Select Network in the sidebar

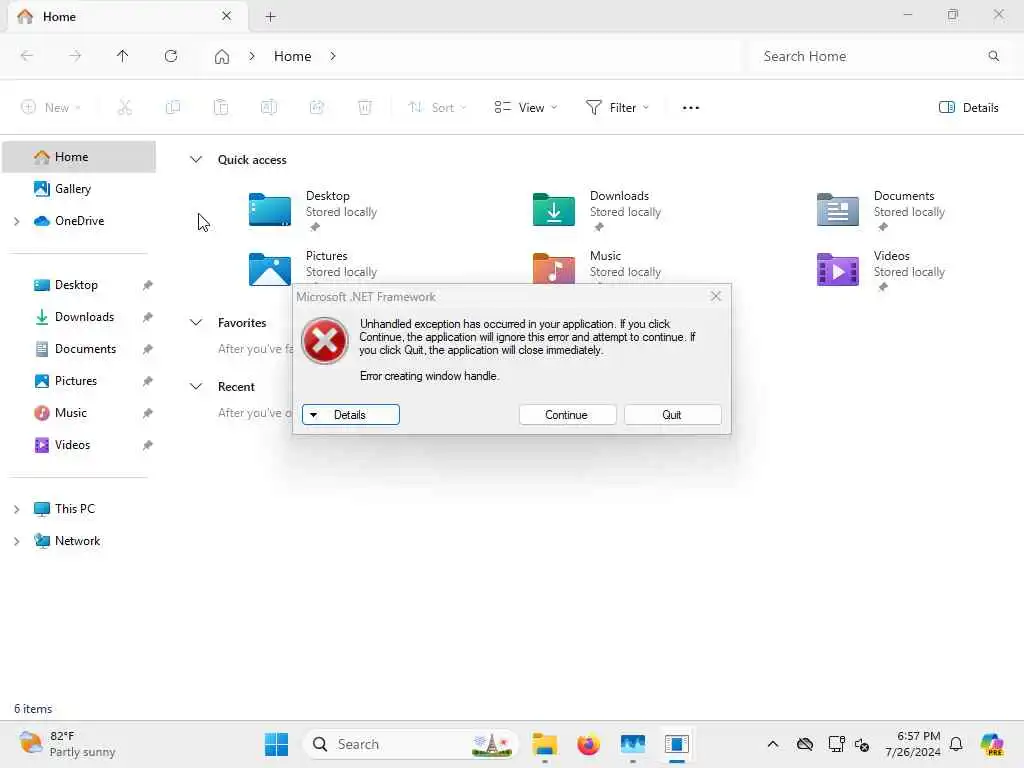(77, 541)
